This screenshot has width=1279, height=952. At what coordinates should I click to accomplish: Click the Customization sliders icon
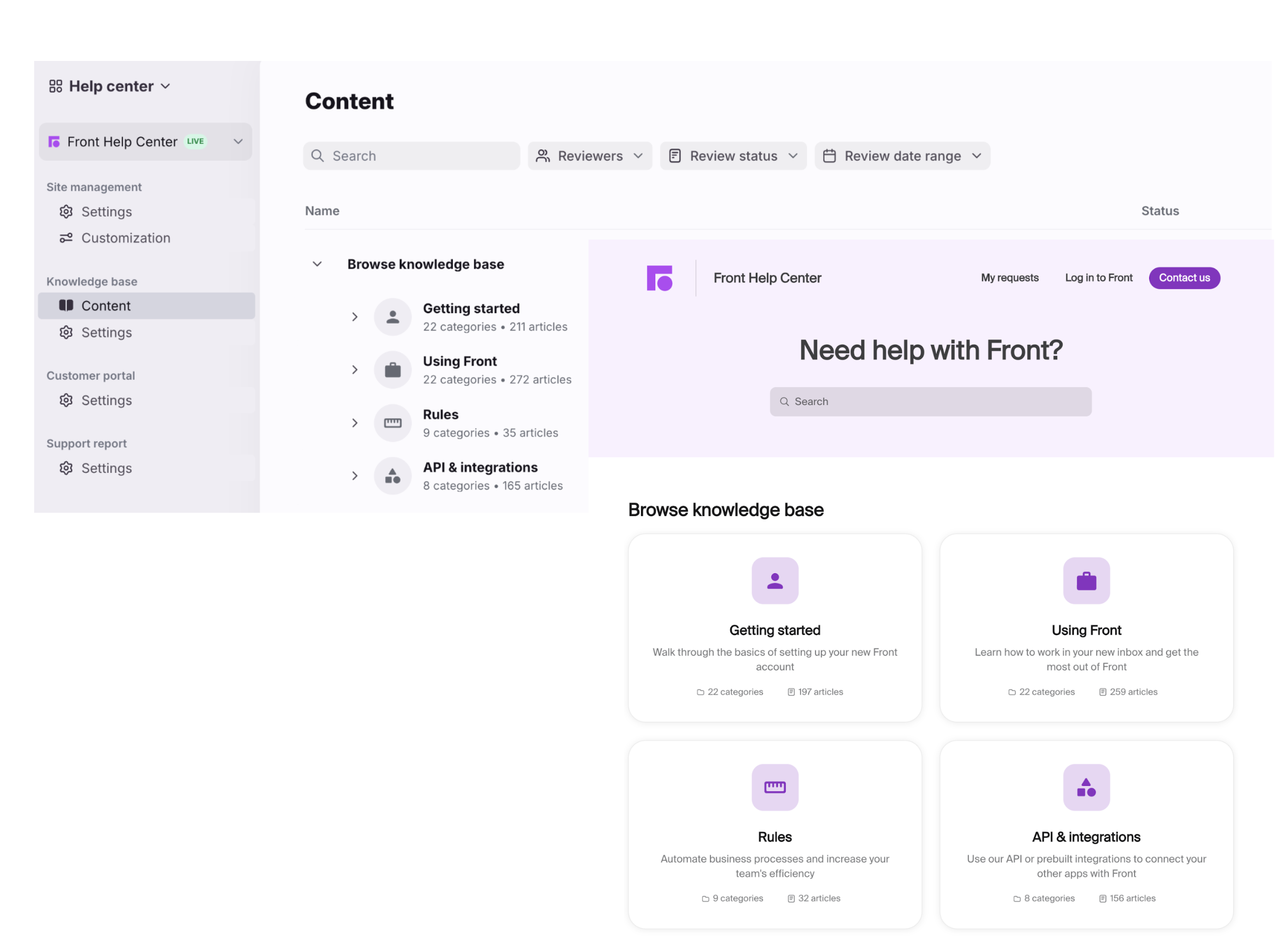[x=66, y=238]
